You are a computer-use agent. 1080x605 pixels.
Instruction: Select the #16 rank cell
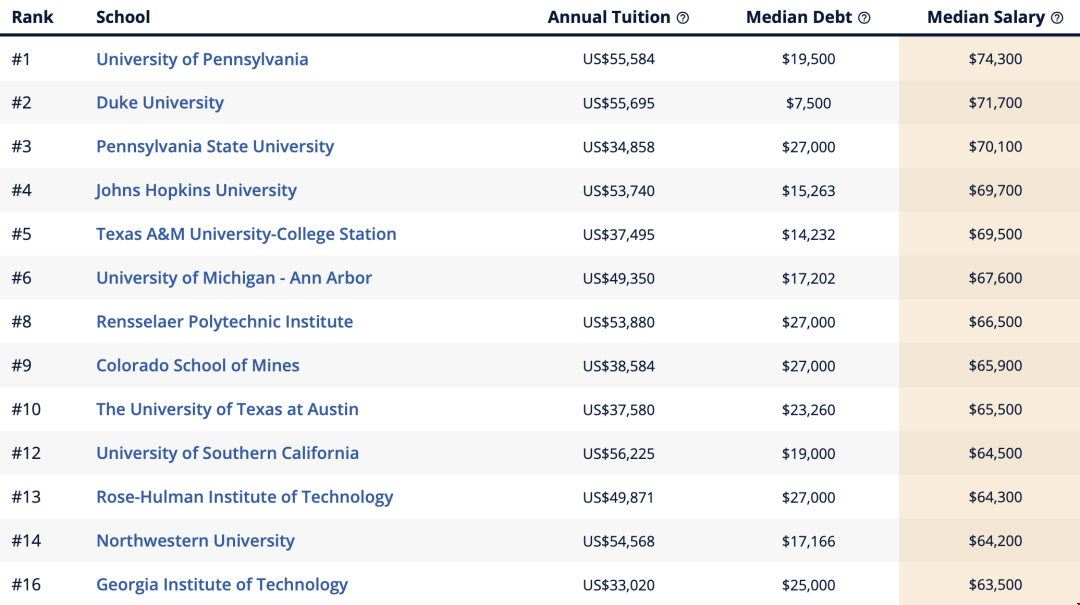point(26,584)
